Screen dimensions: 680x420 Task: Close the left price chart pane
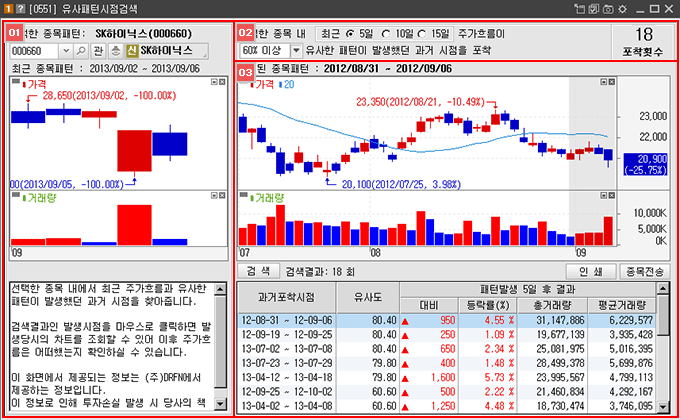tap(222, 82)
